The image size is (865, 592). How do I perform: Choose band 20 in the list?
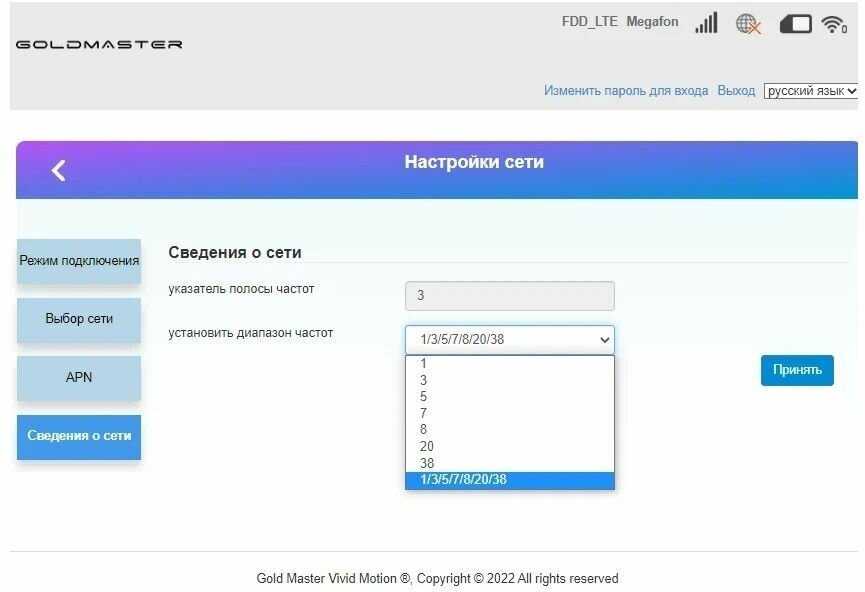[x=427, y=446]
